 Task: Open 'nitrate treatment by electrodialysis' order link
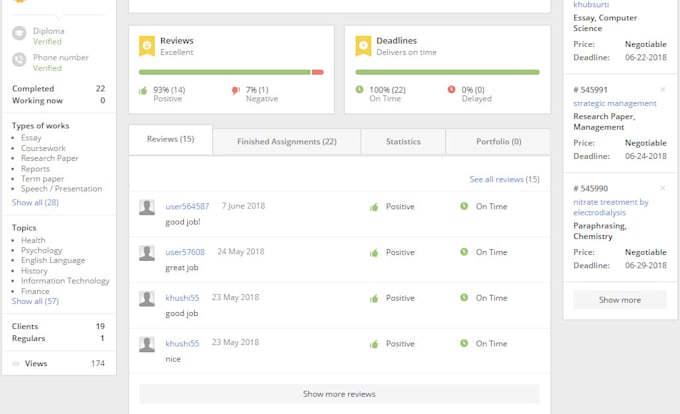tap(611, 207)
